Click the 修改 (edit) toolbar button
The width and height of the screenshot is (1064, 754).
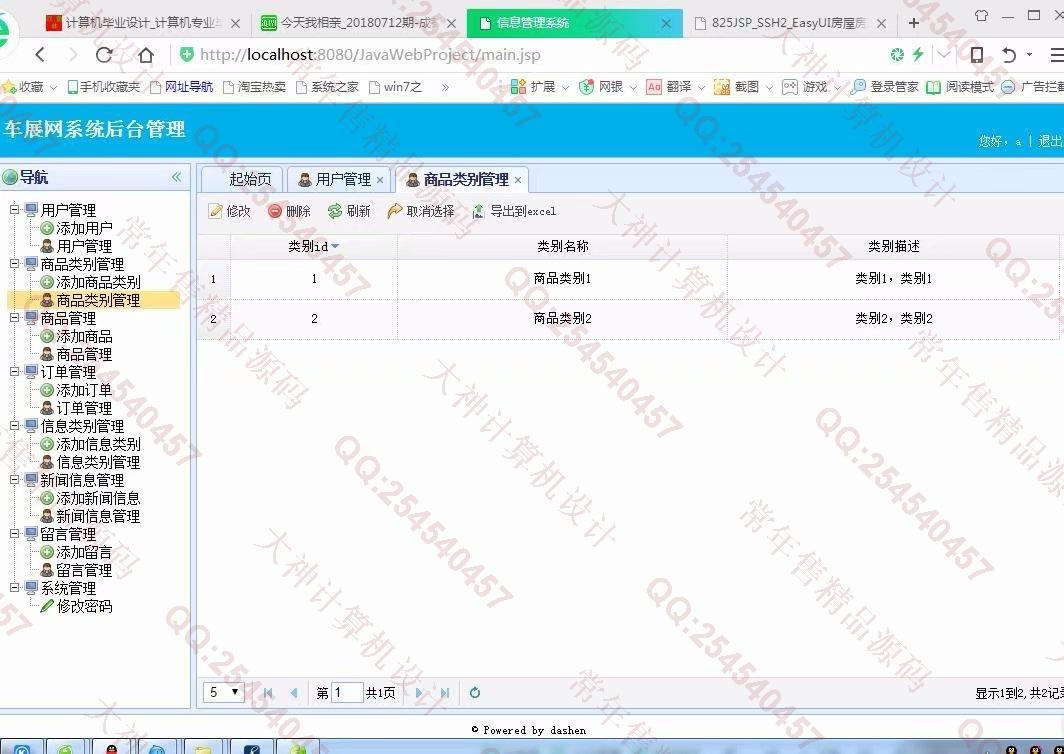(229, 211)
